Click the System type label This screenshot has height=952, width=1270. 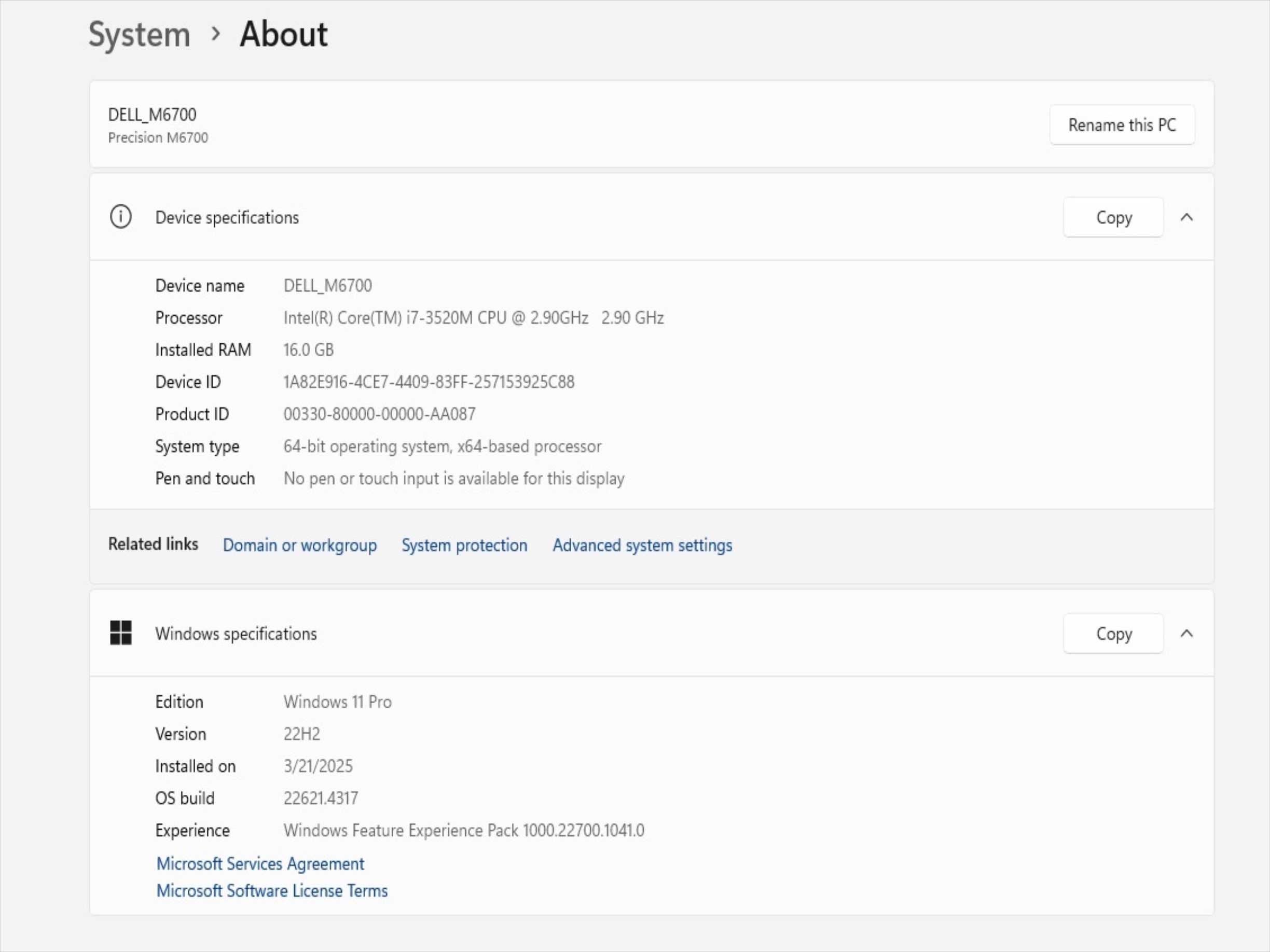coord(197,446)
